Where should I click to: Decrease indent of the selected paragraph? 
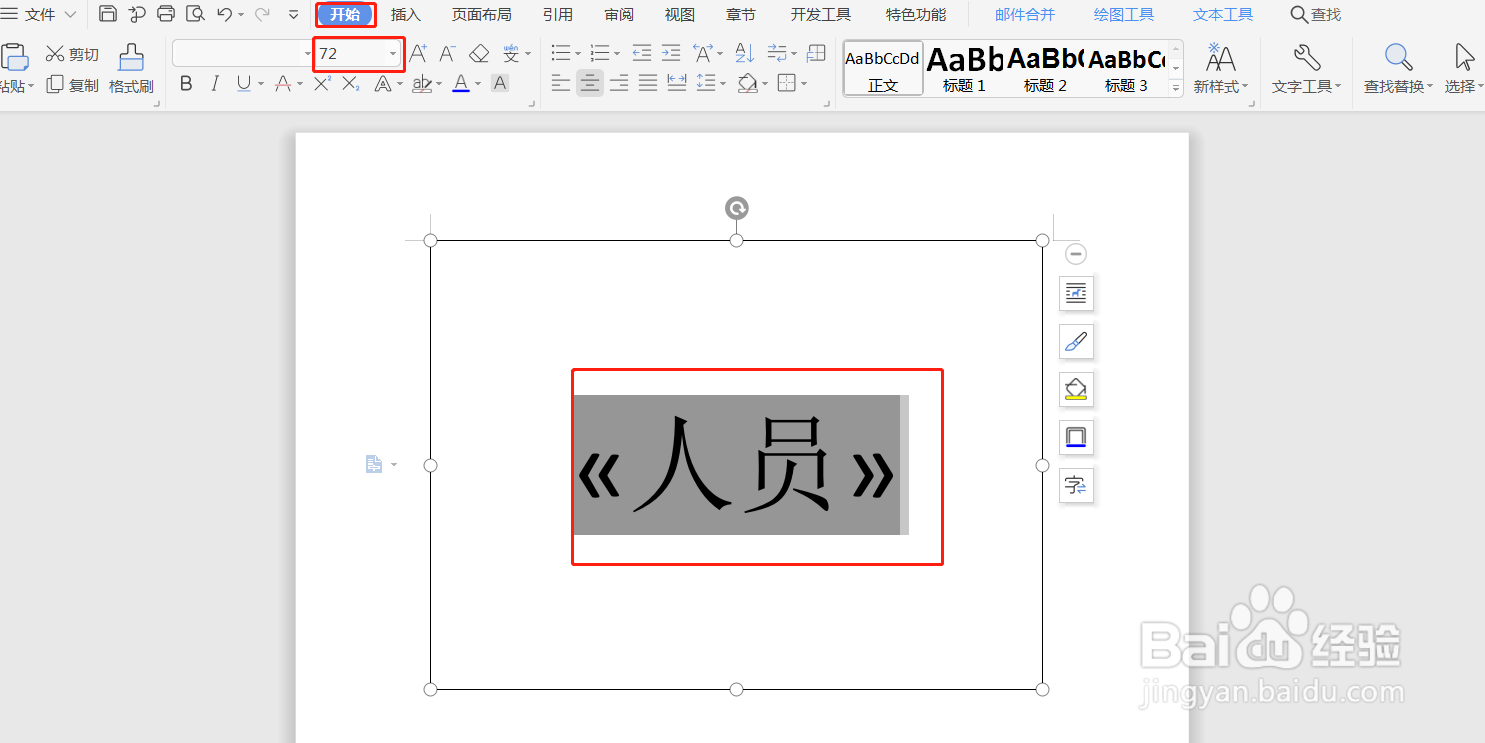point(642,53)
